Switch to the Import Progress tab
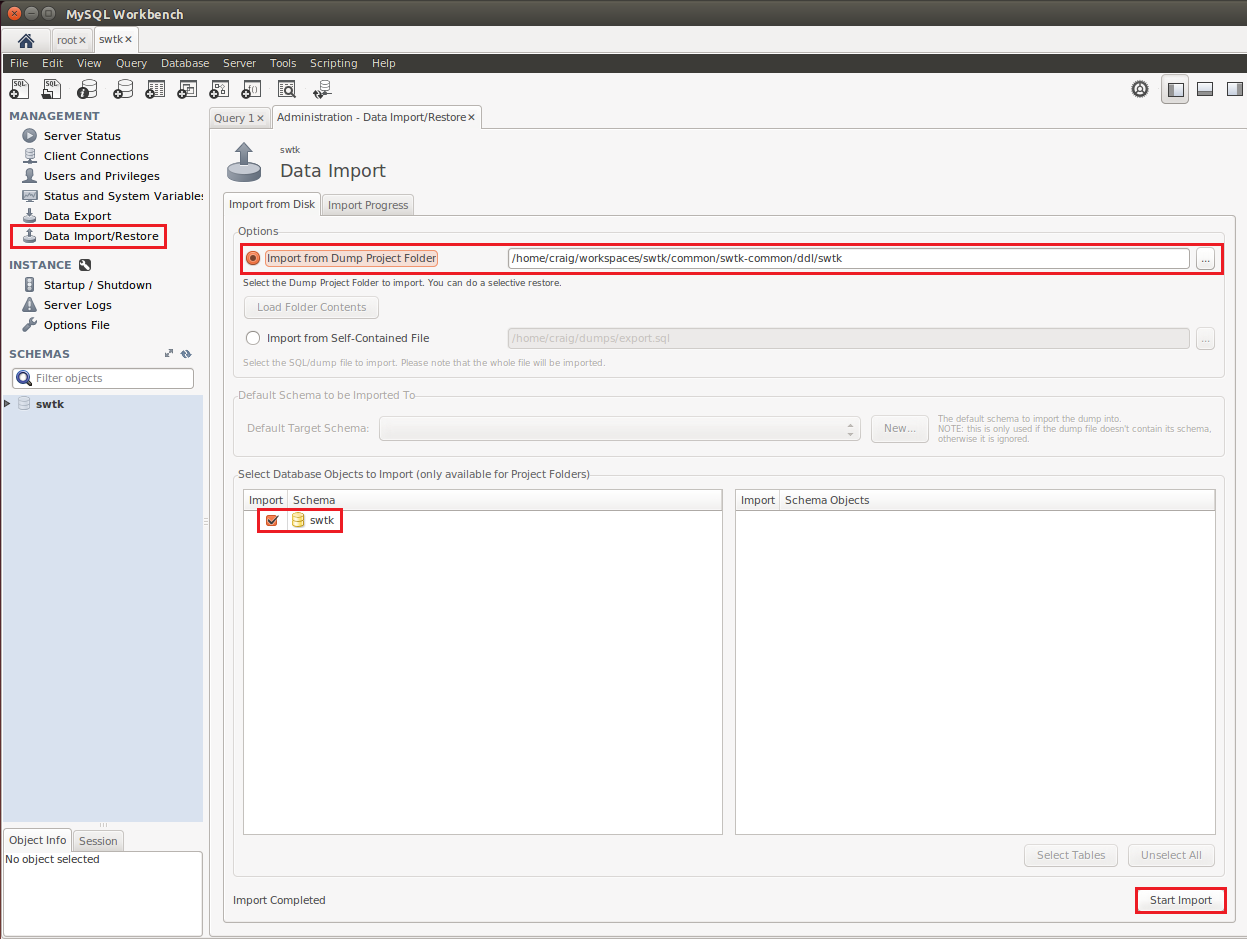 [367, 204]
